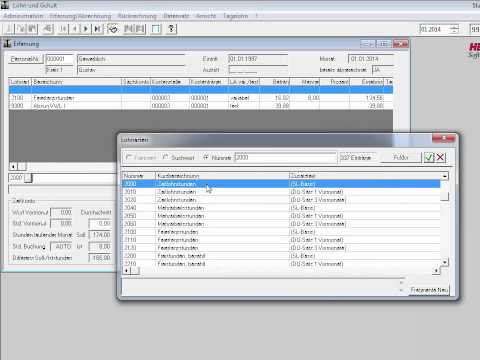
Task: Open lookup button beside 2000 field
Action: 29,178
